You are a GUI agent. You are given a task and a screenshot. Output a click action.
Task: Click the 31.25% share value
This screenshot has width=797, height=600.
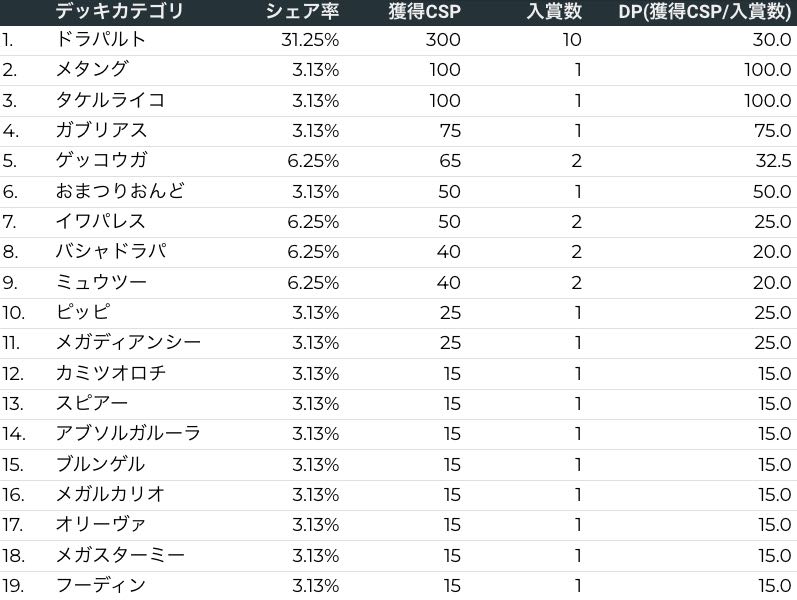310,40
